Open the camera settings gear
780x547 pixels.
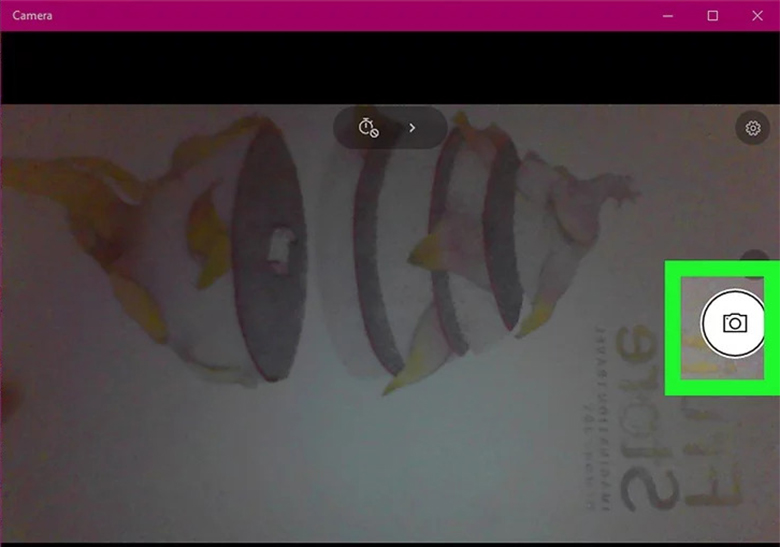point(753,128)
